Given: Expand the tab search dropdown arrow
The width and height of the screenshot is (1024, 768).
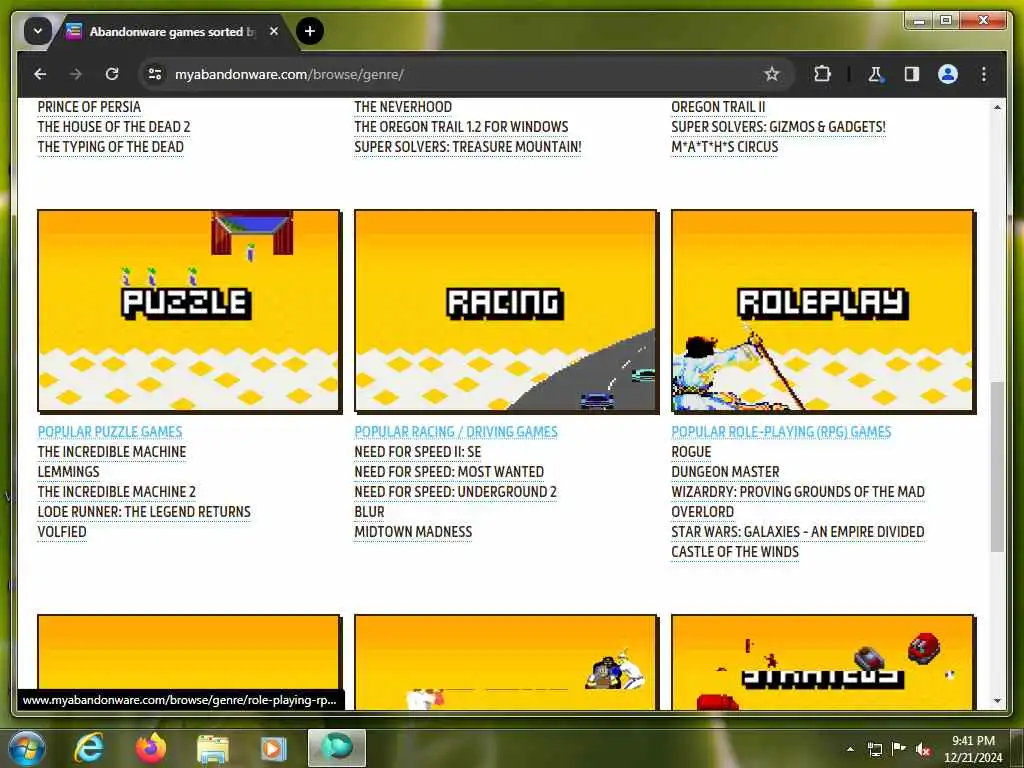Looking at the screenshot, I should click(x=38, y=31).
